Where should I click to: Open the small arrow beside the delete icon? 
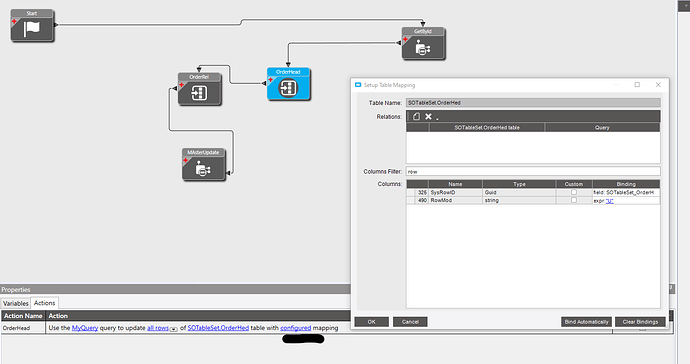437,119
